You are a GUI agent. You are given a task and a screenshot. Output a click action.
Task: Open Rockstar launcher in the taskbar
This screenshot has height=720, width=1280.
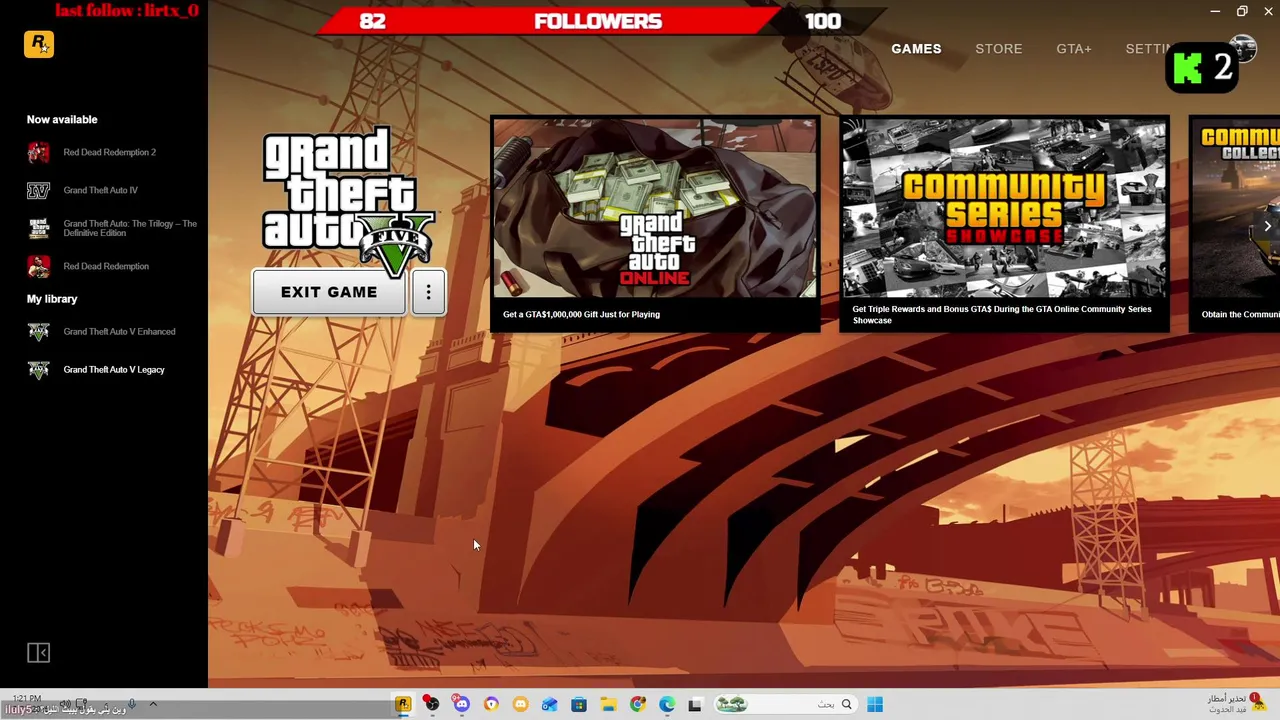403,704
